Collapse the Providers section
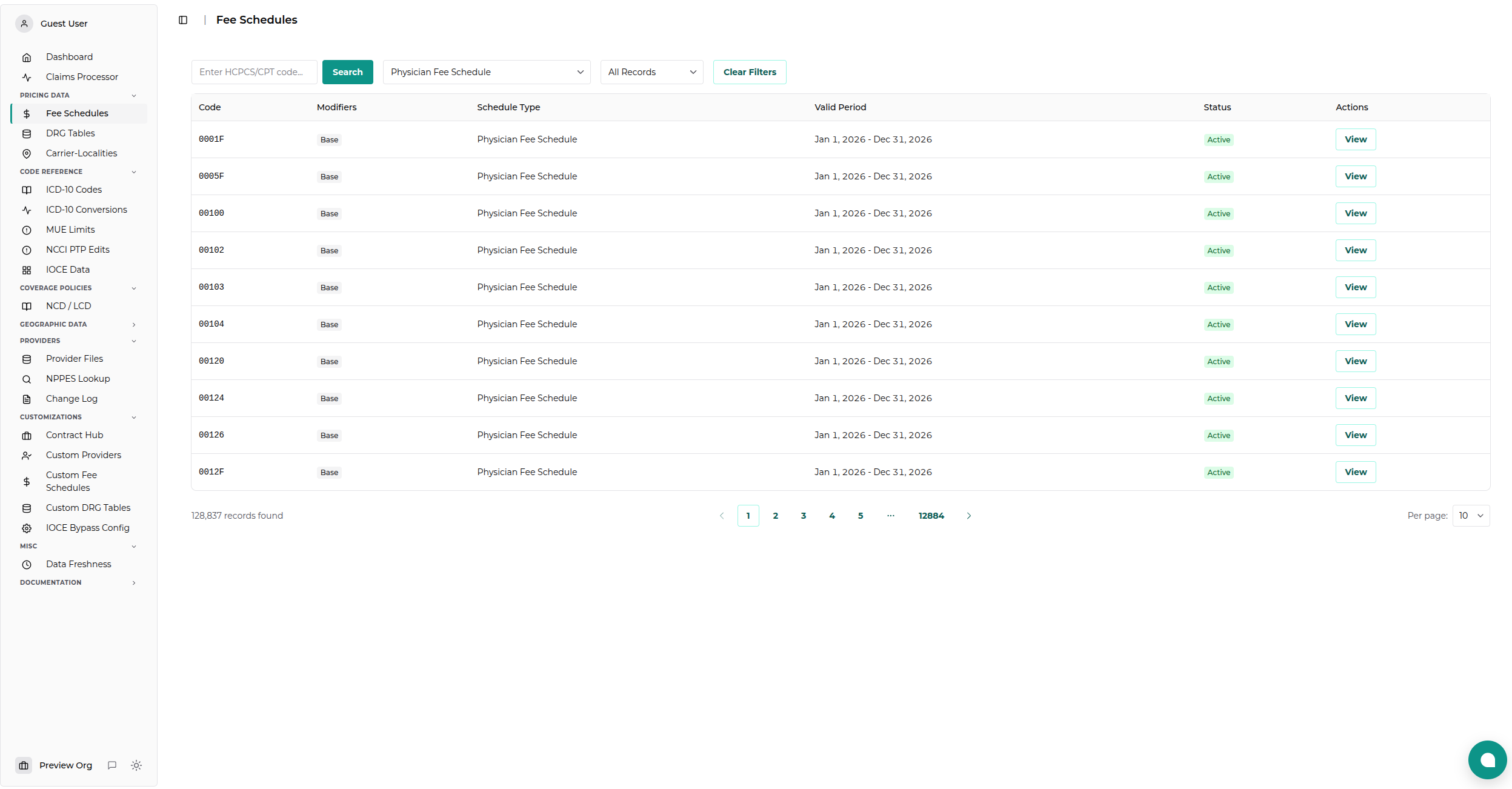Viewport: 1512px width, 789px height. click(x=134, y=341)
